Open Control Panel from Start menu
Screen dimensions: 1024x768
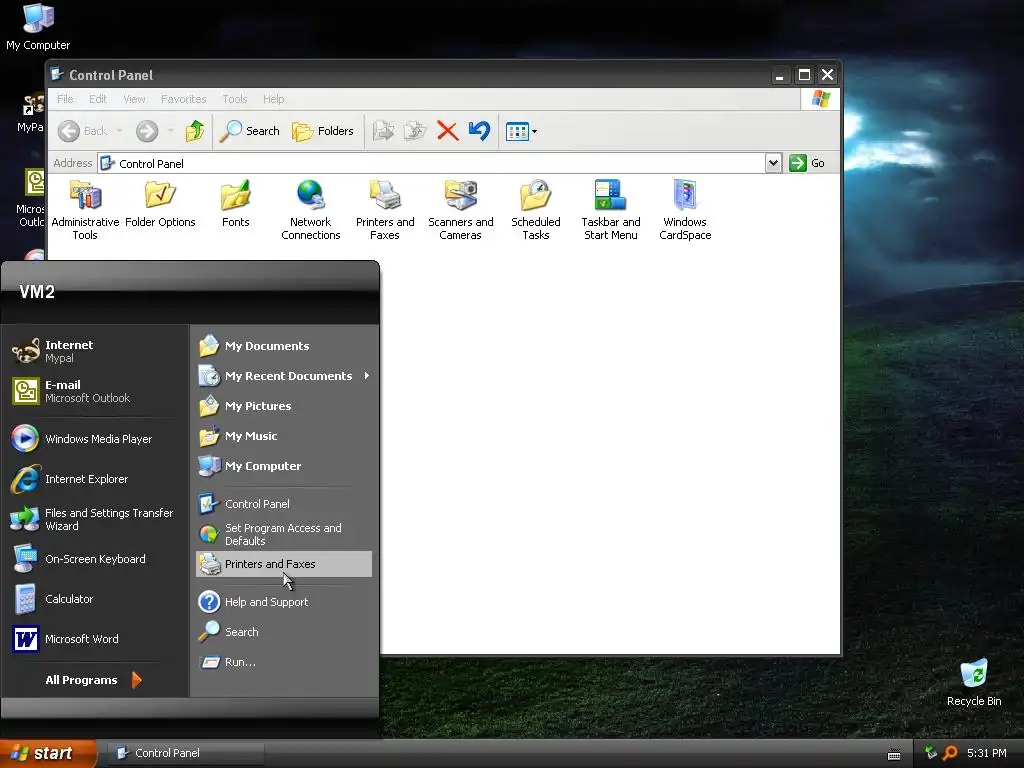click(284, 504)
